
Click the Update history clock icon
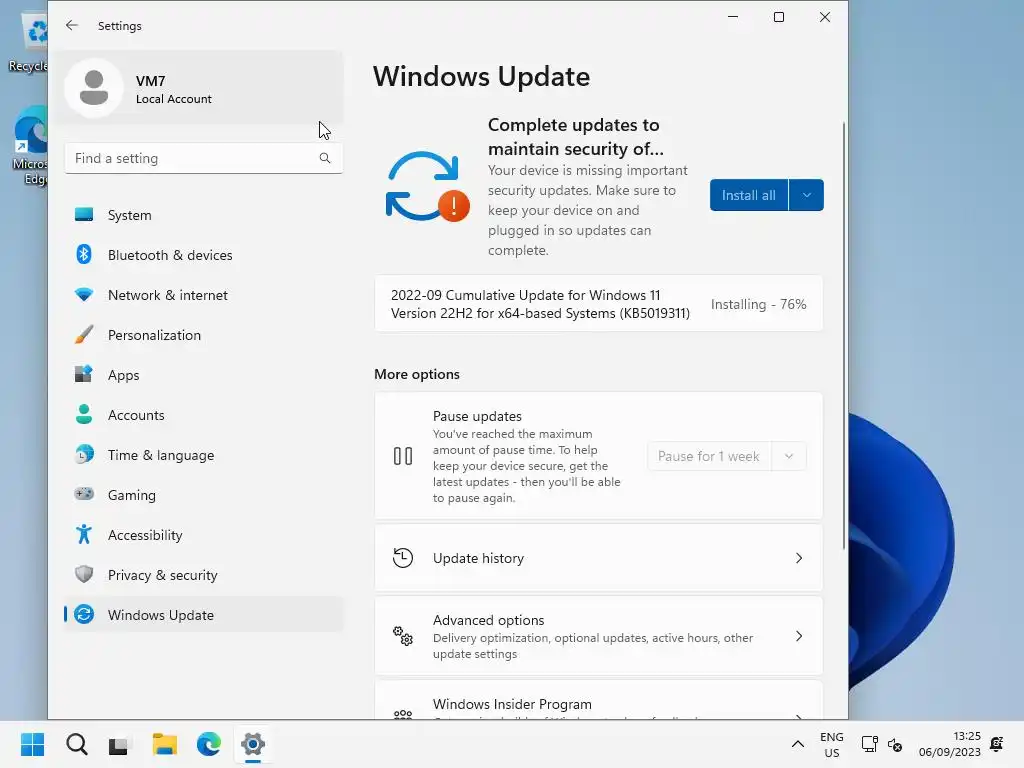point(403,558)
